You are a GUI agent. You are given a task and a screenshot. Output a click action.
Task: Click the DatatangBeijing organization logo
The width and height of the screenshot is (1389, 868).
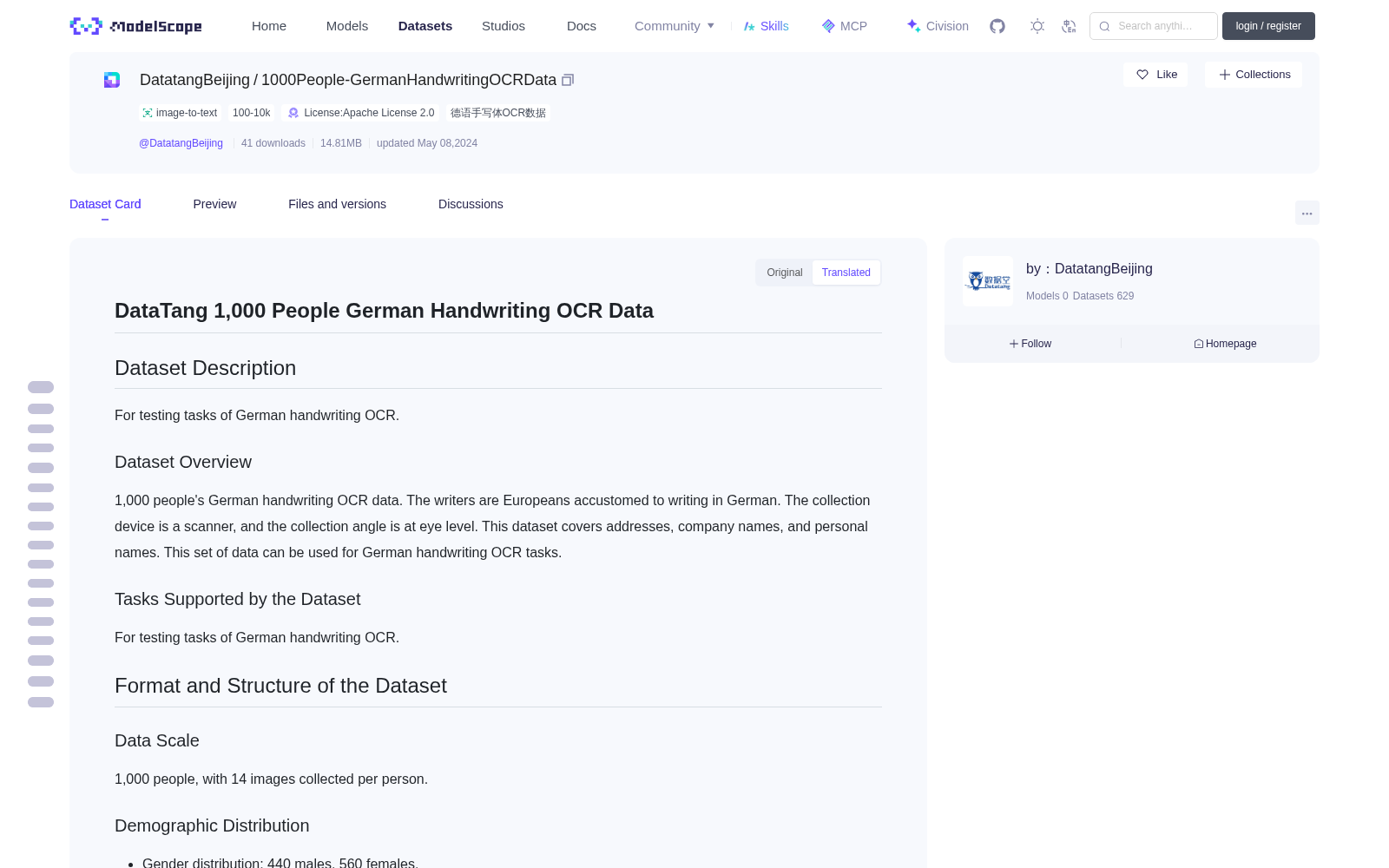pos(988,281)
